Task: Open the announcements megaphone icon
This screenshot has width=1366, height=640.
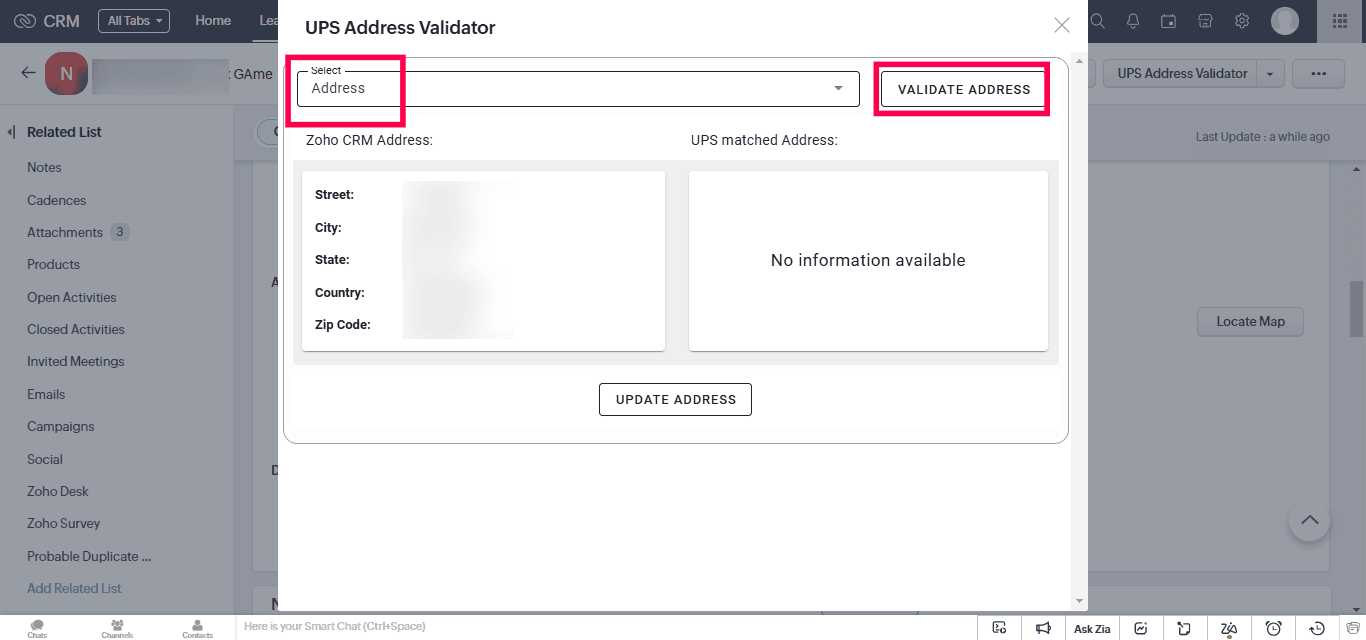Action: point(1043,628)
